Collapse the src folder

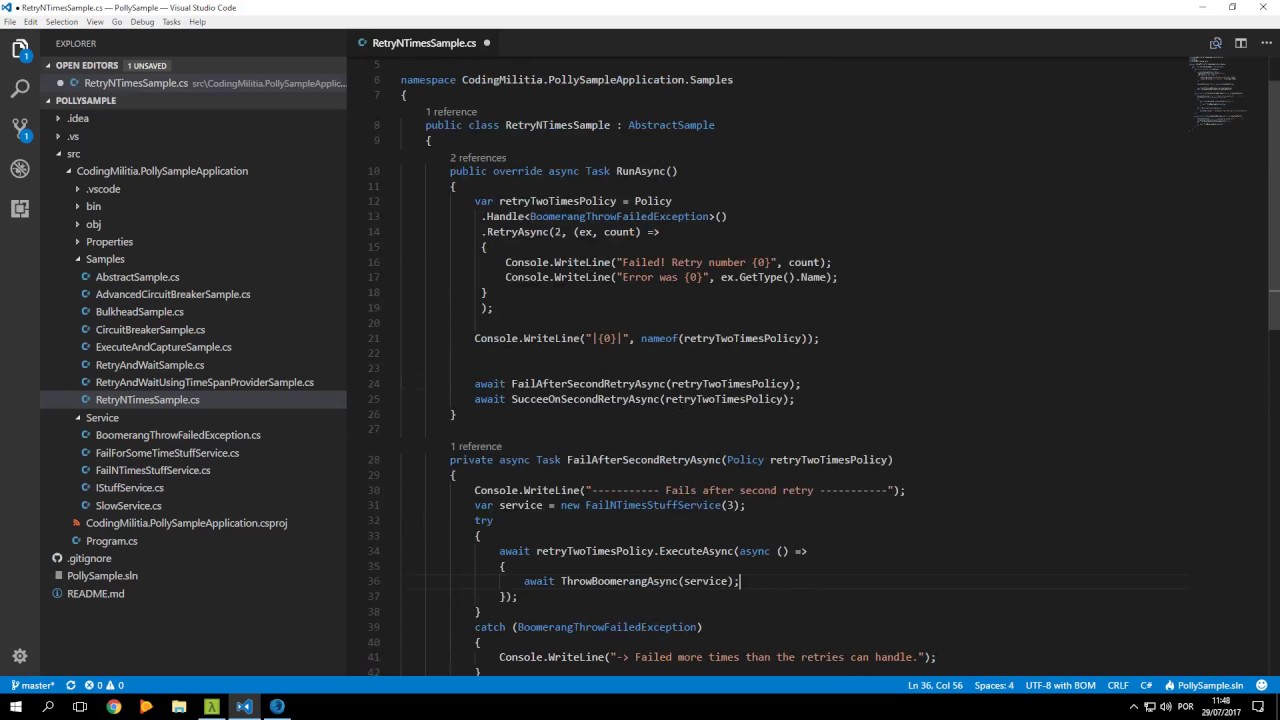(x=73, y=154)
